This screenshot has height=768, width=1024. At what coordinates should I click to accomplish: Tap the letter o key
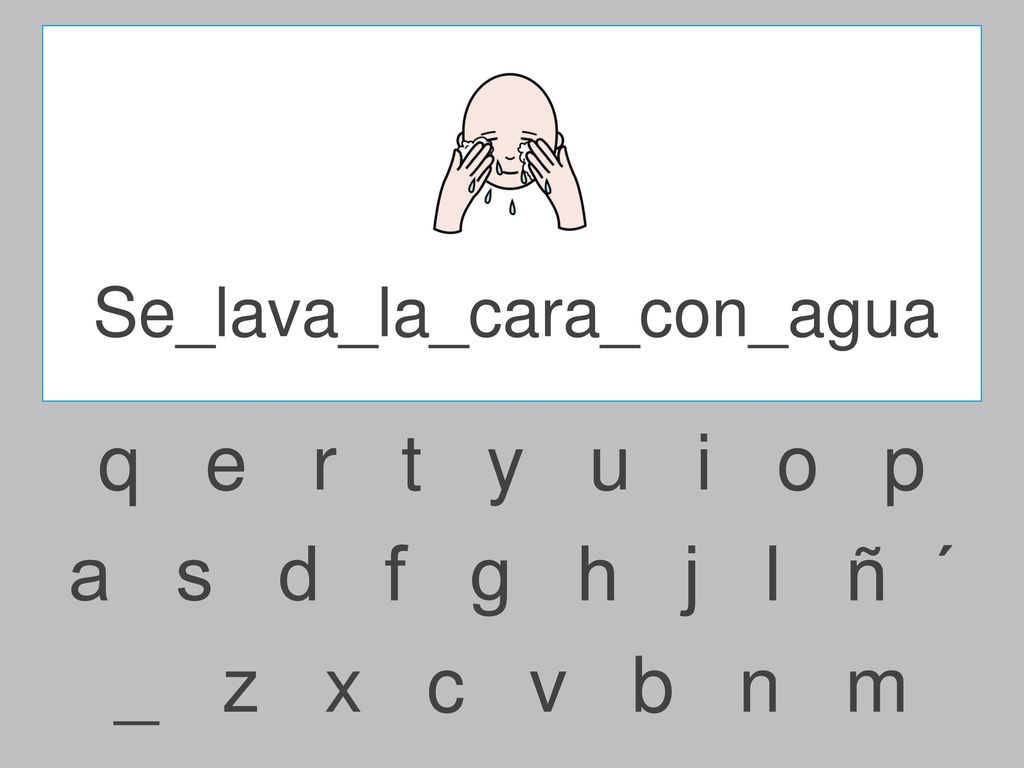pos(797,469)
